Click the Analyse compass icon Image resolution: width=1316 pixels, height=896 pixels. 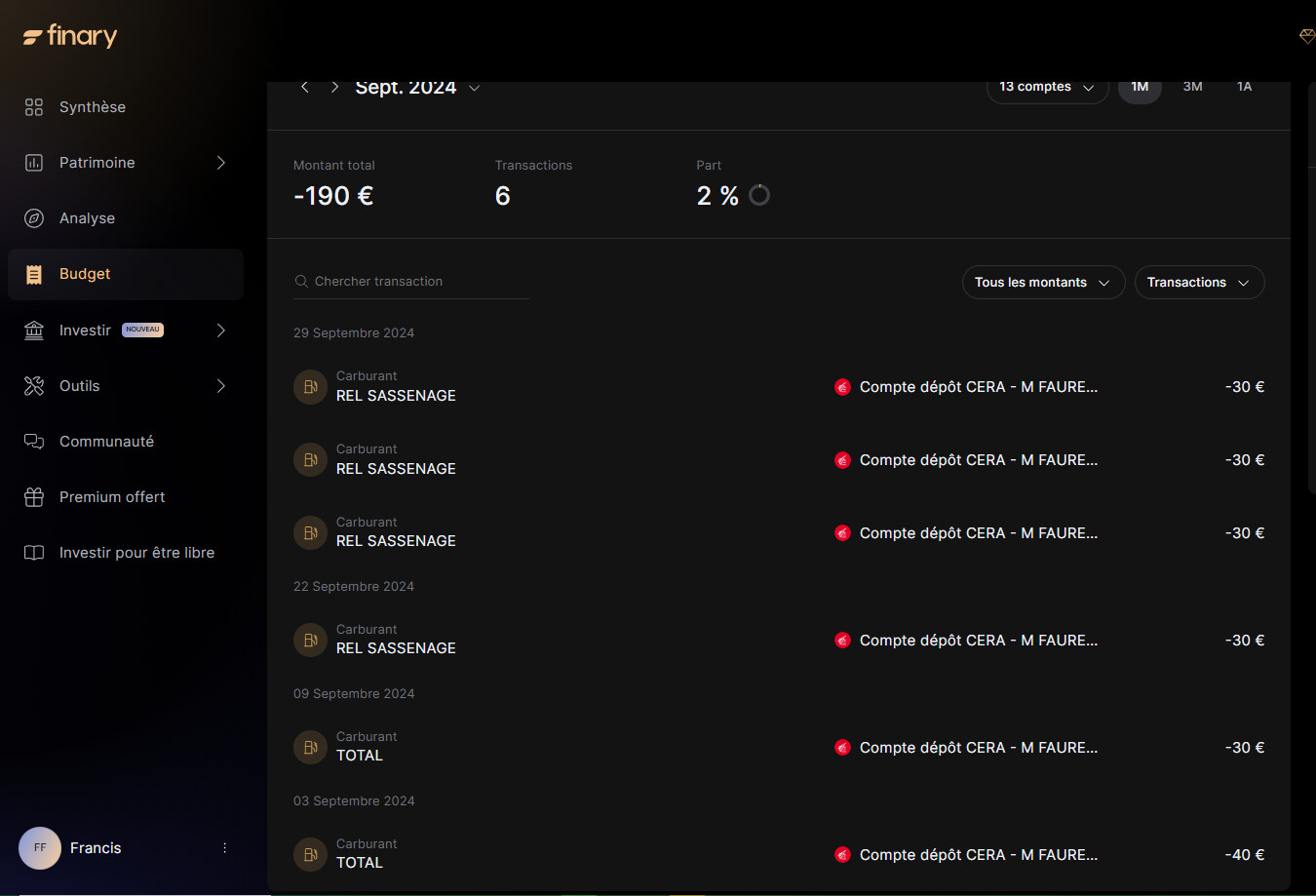click(34, 218)
